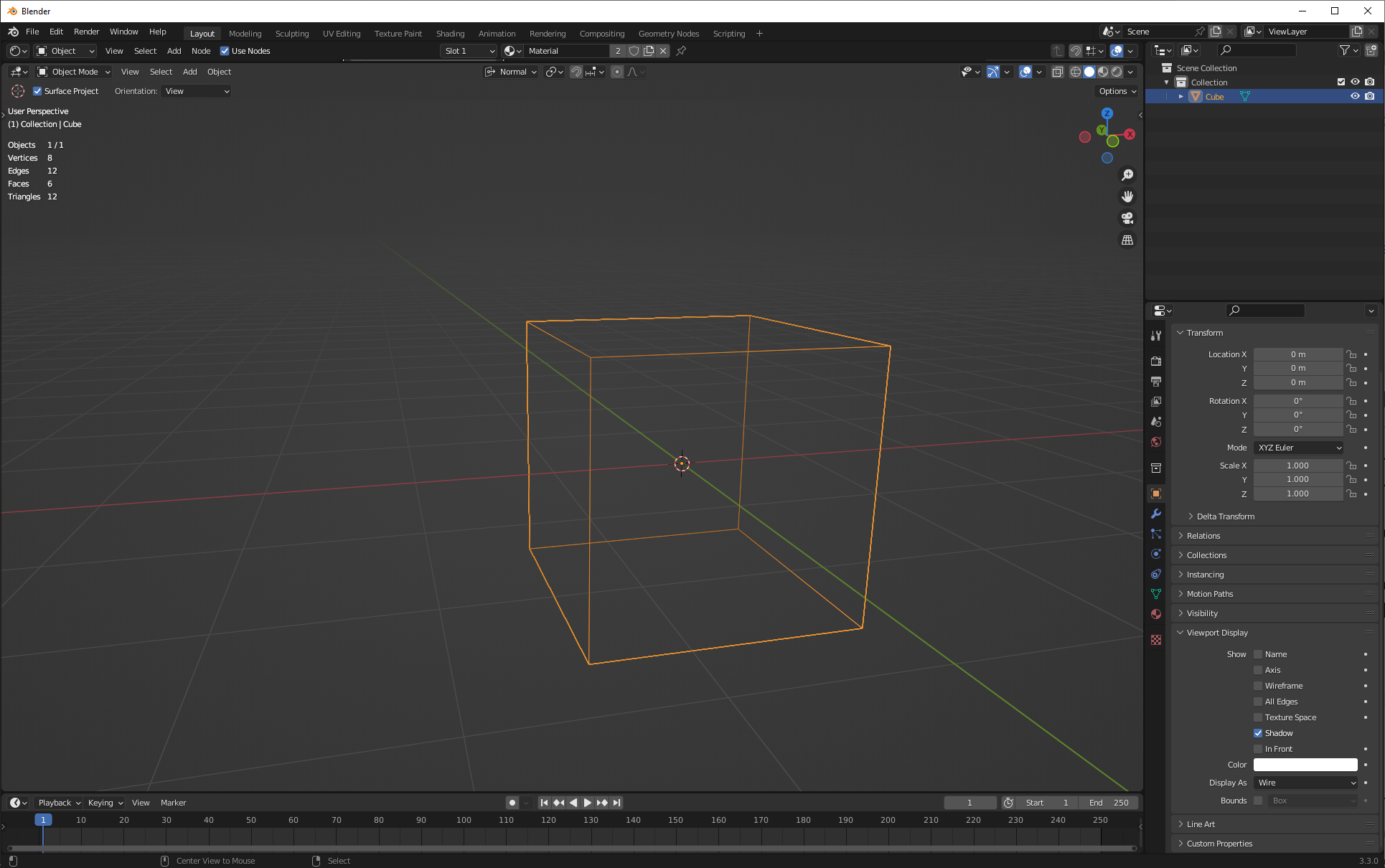Open the timeline Marker menu
This screenshot has height=868, width=1385.
[173, 803]
